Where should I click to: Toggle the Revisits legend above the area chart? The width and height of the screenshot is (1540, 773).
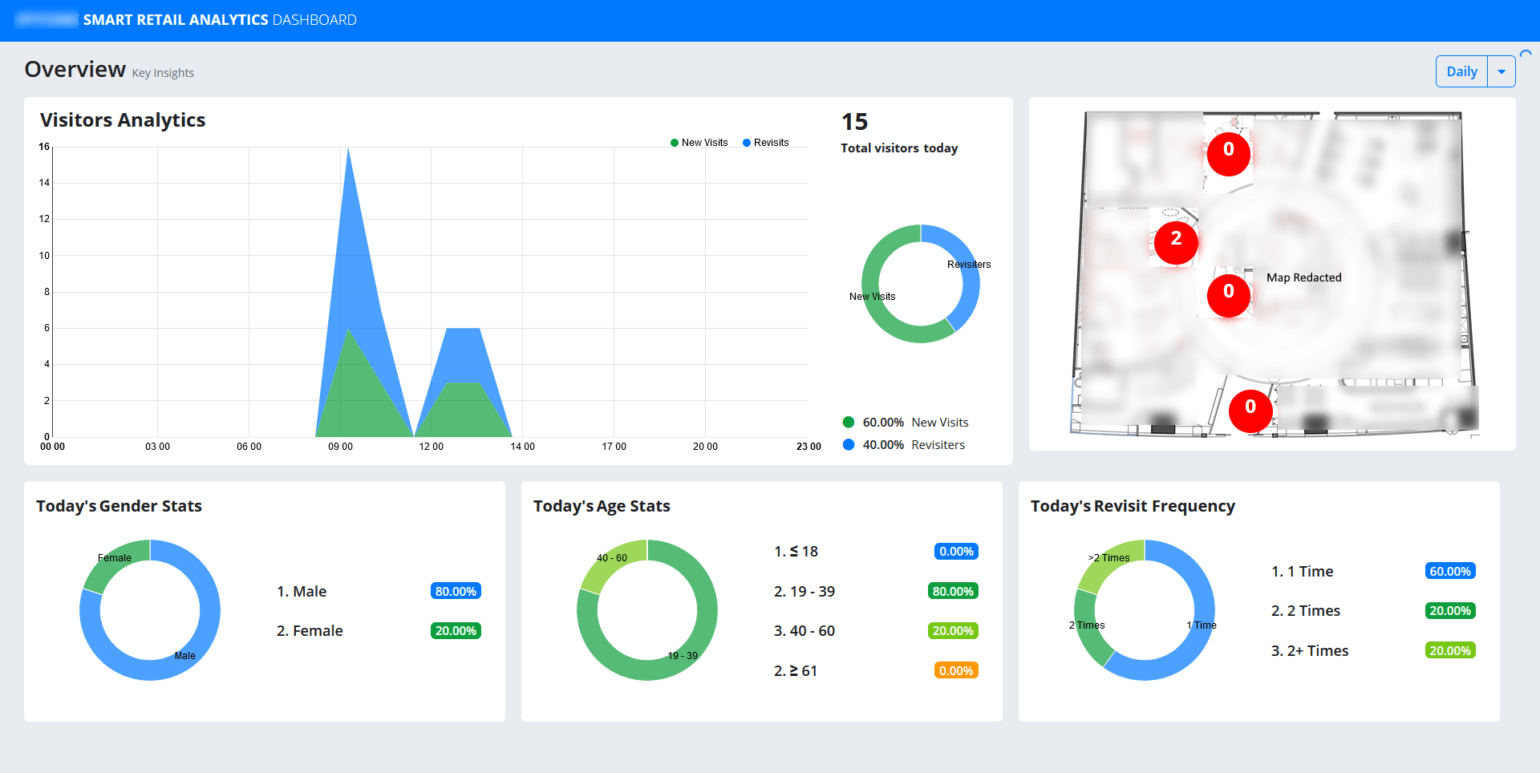[x=765, y=143]
